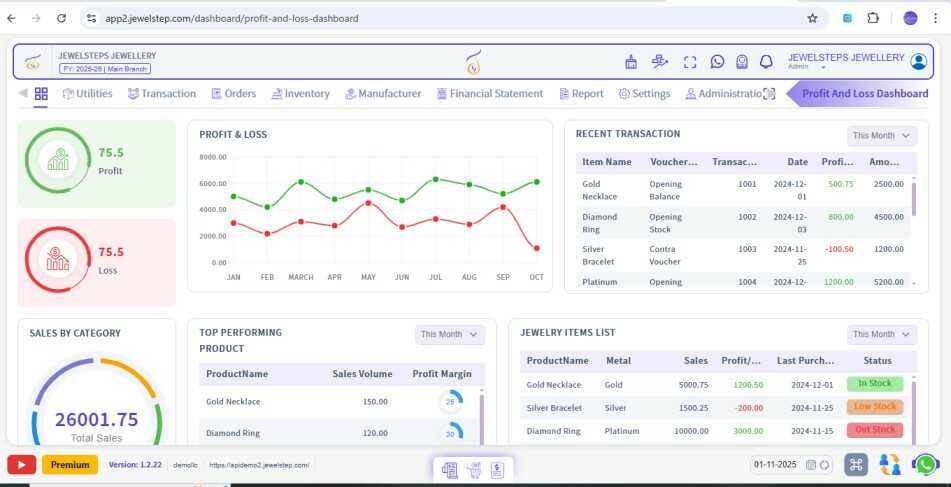Click the barcode scan icon beside Administration
This screenshot has width=951, height=487.
coord(769,94)
